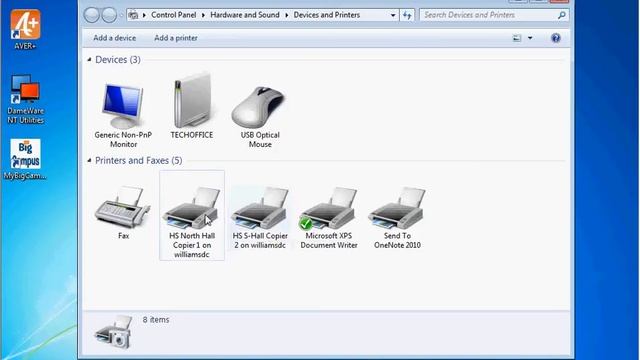Open the address bar history dropdown
Viewport: 640px width, 360px height.
pos(393,15)
